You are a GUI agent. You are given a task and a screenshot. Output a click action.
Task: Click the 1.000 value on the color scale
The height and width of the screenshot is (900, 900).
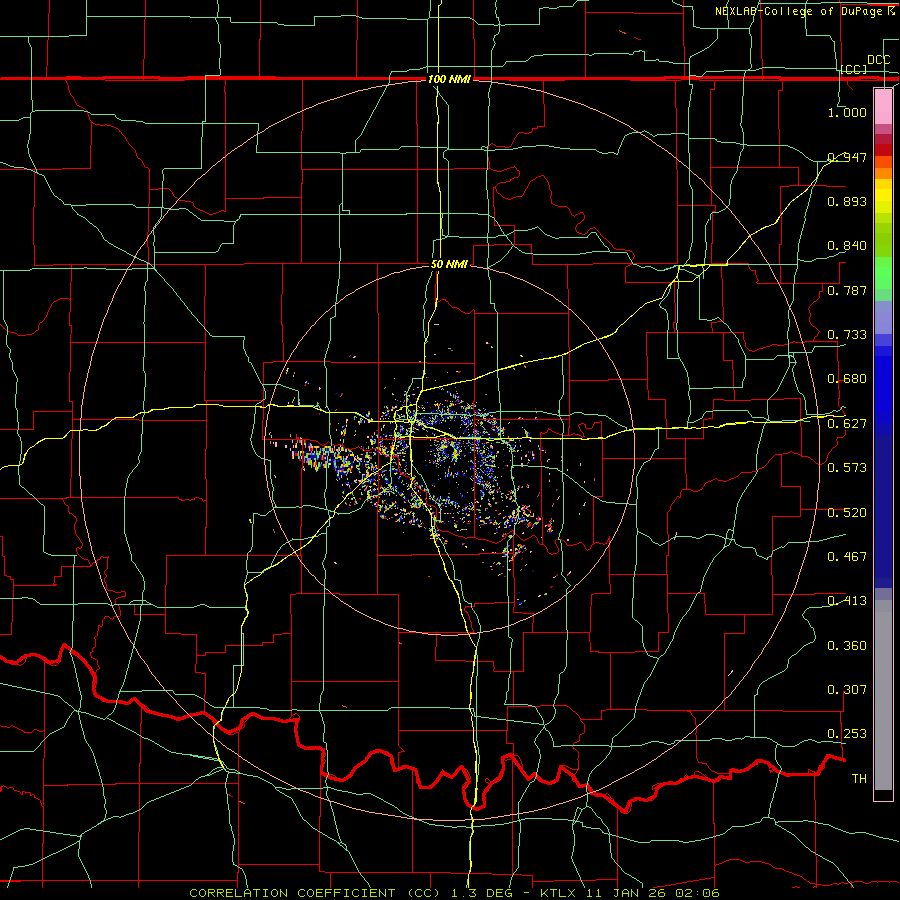[847, 112]
